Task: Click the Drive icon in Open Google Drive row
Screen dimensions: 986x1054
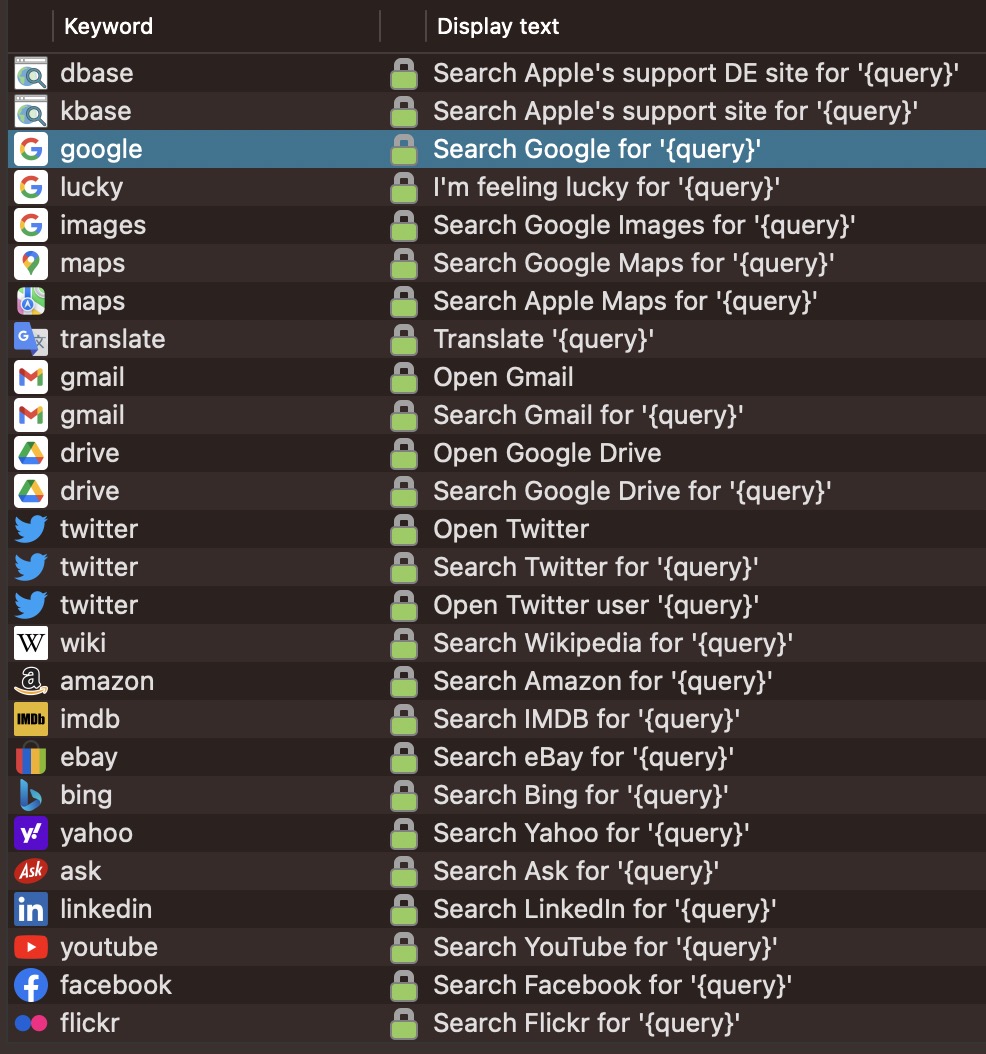Action: coord(31,453)
